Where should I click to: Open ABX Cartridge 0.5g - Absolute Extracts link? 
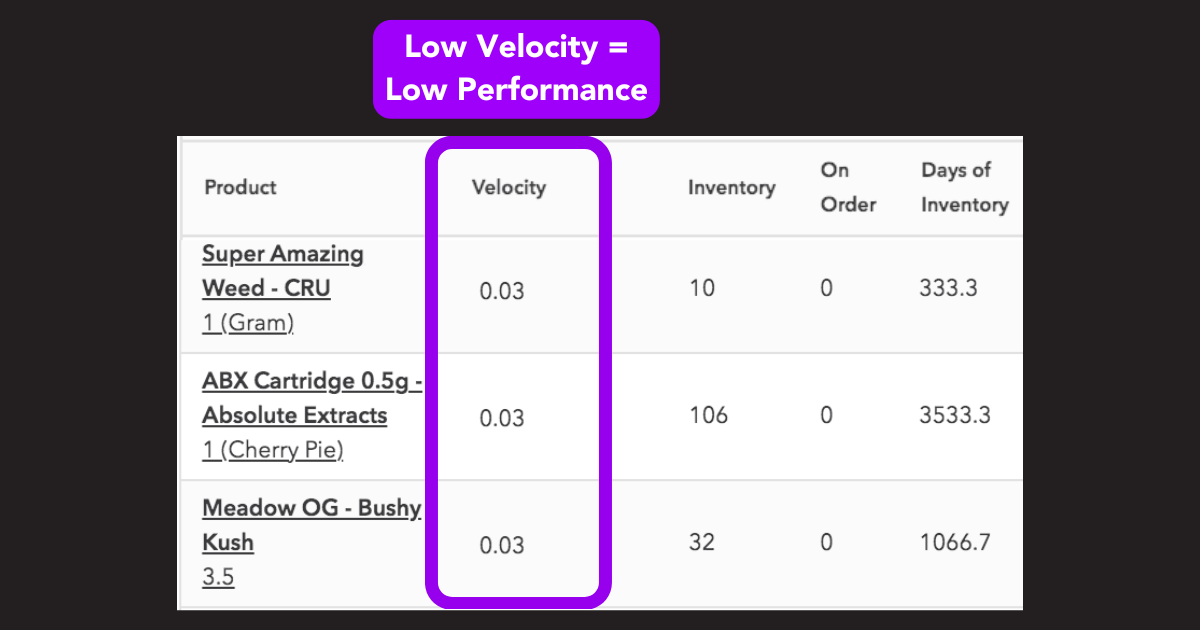(x=311, y=398)
